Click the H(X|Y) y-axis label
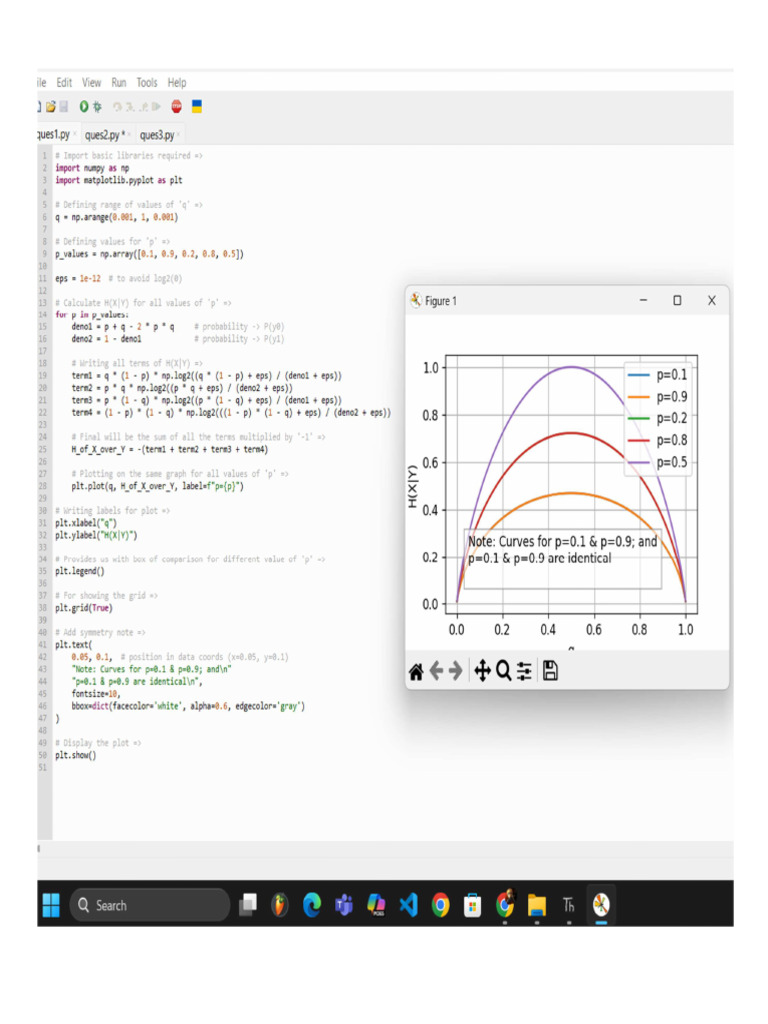The width and height of the screenshot is (768, 1024). 412,487
